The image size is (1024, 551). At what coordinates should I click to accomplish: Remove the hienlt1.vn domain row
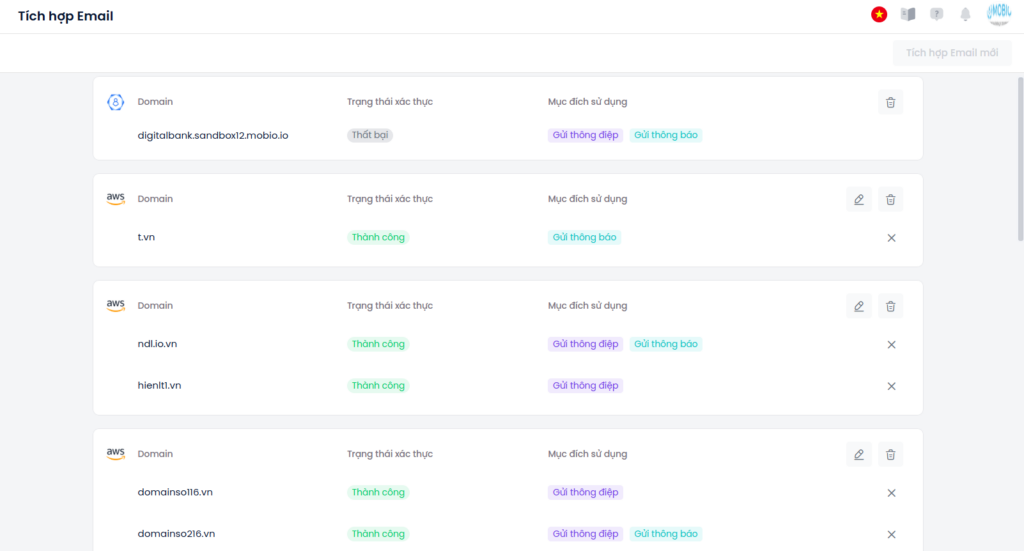(x=891, y=386)
